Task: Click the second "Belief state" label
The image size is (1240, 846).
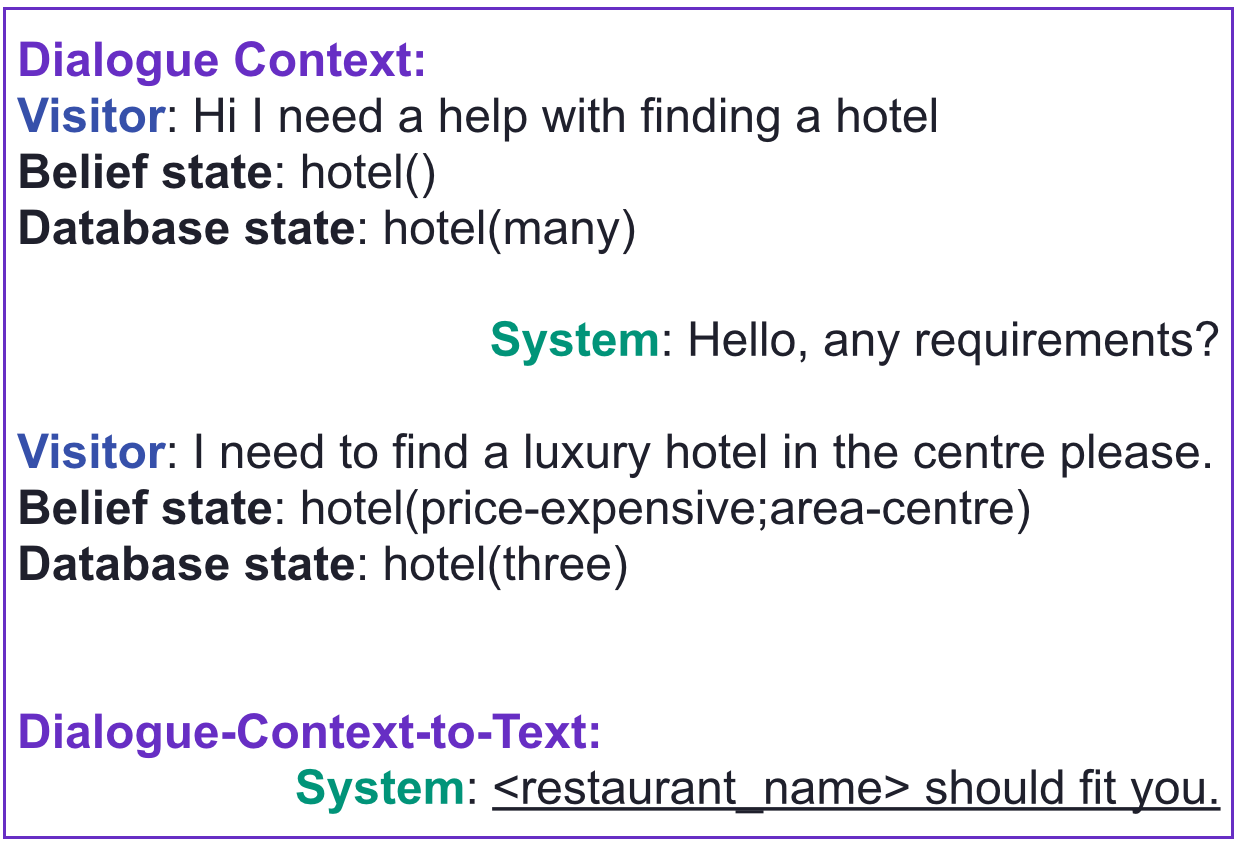Action: point(145,510)
